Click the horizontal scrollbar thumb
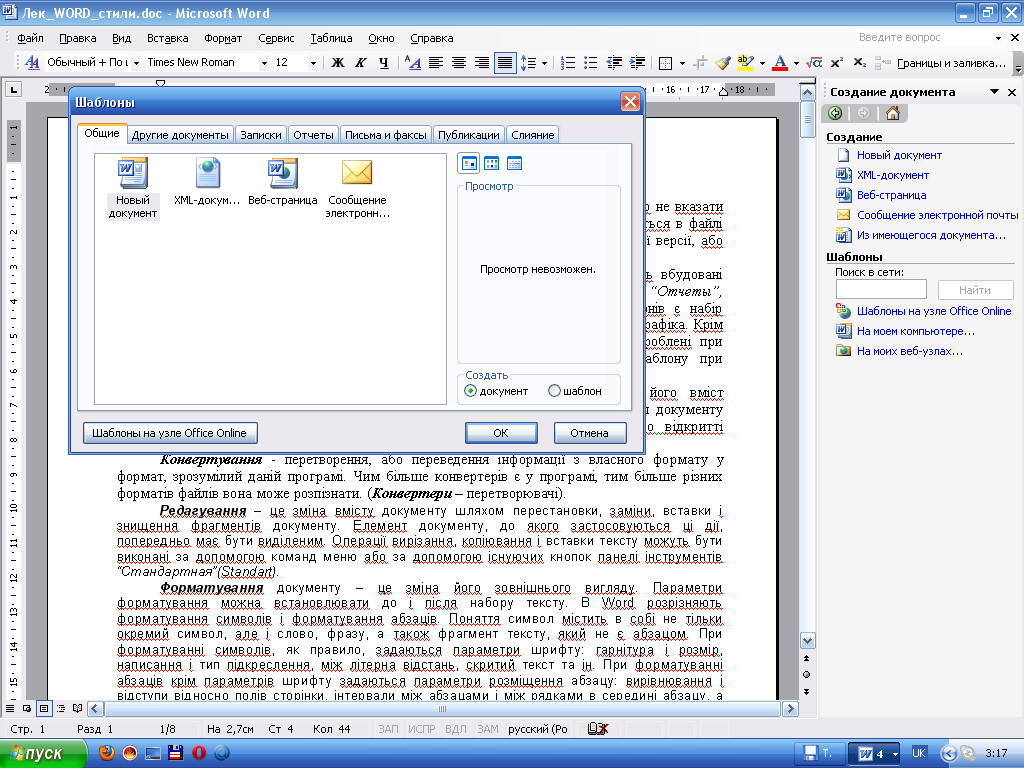Screen dimensions: 1024x768 click(x=442, y=709)
